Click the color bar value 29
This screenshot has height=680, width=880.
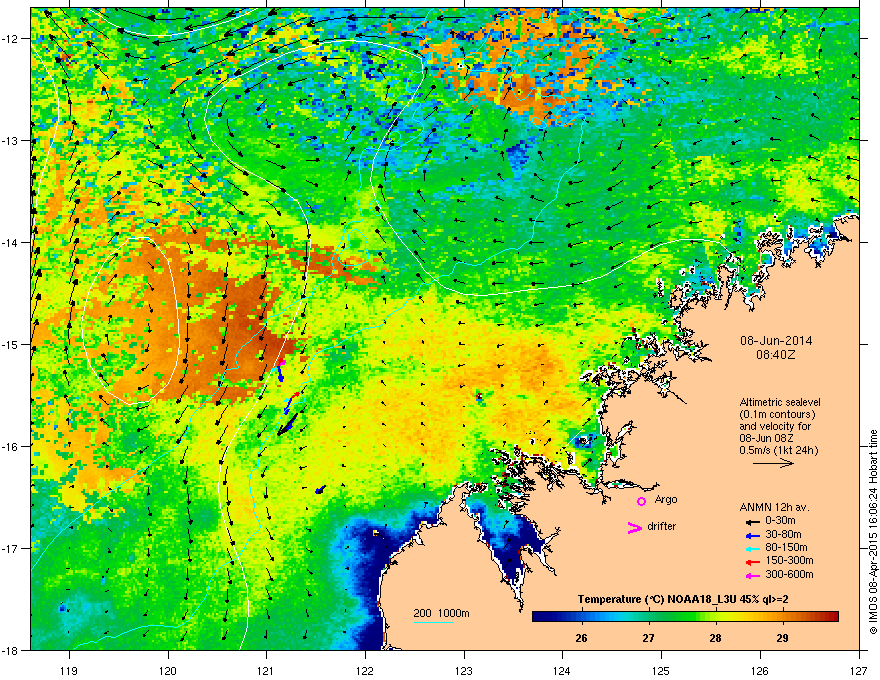[x=782, y=638]
